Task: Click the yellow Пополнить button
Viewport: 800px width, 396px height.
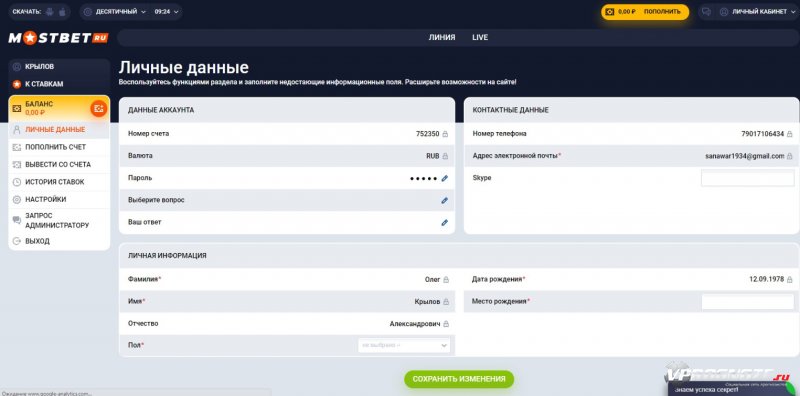Action: [x=662, y=12]
